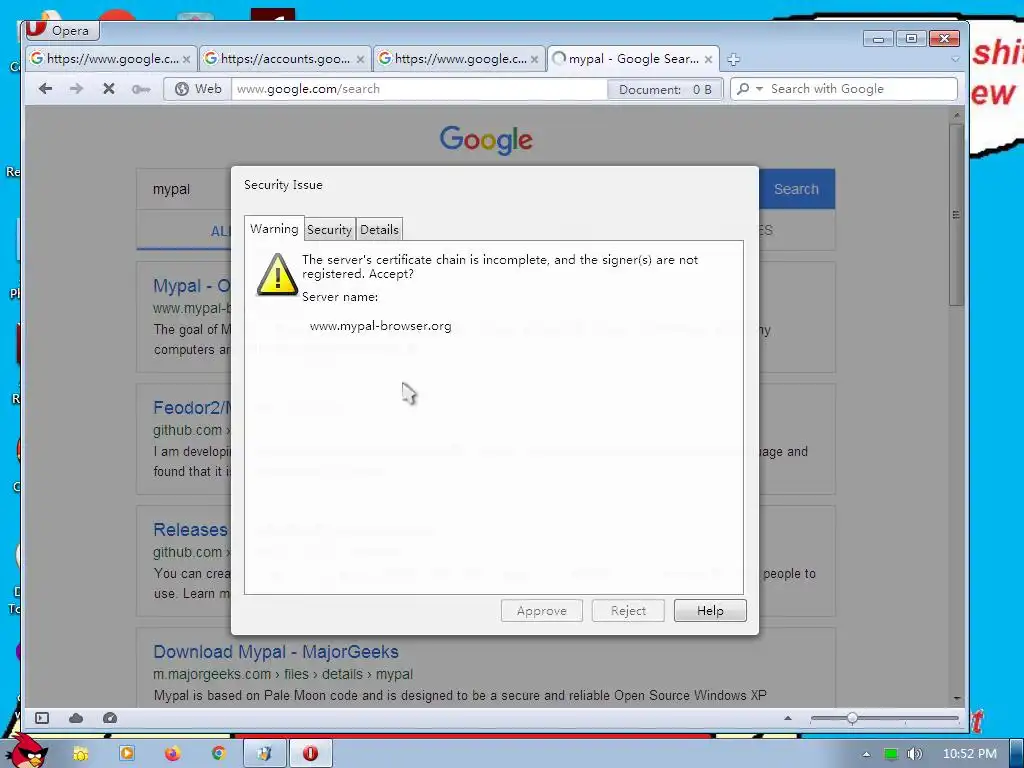Close the https://accounts.goo... tab

tap(360, 59)
